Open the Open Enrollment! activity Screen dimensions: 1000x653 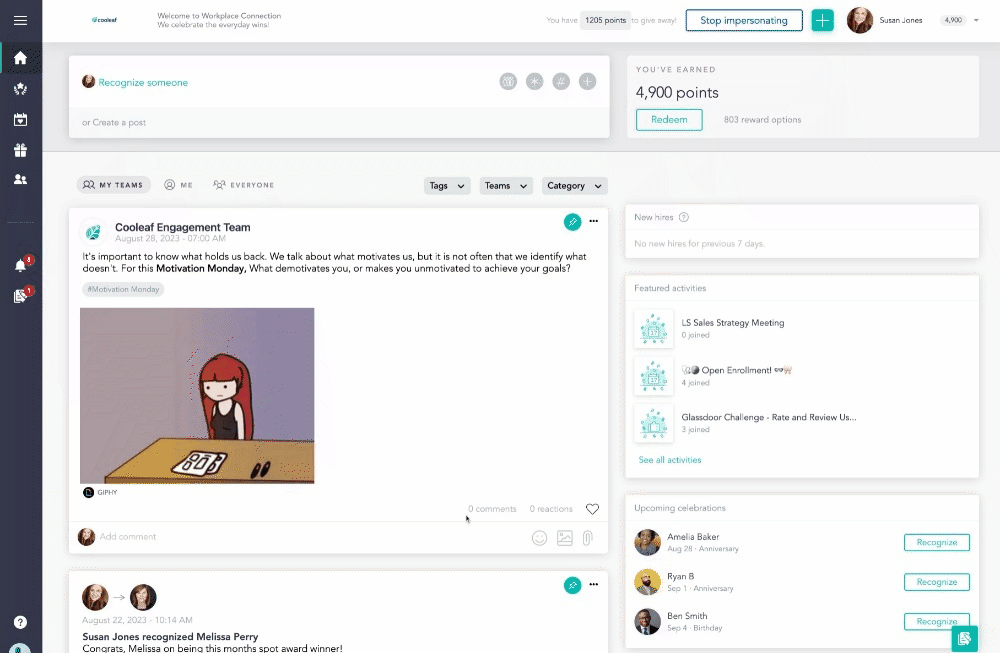click(x=737, y=371)
